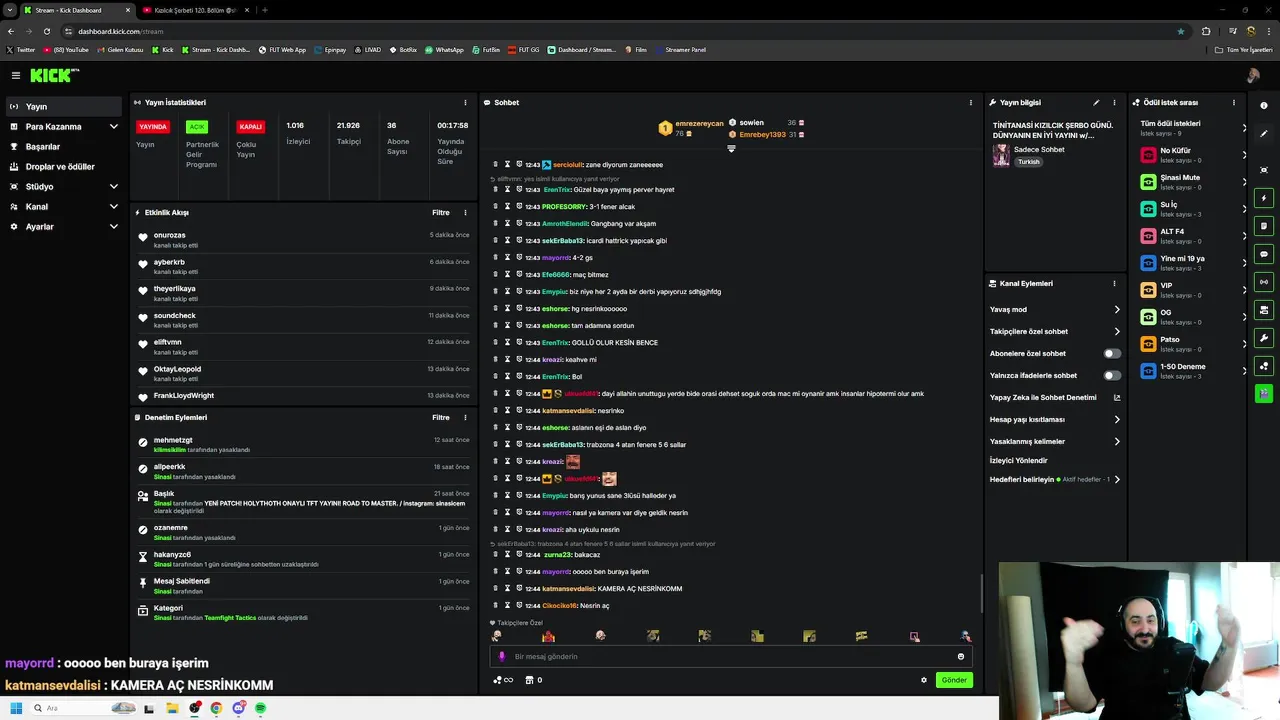Open the FUT Web App bookmark

coord(282,49)
